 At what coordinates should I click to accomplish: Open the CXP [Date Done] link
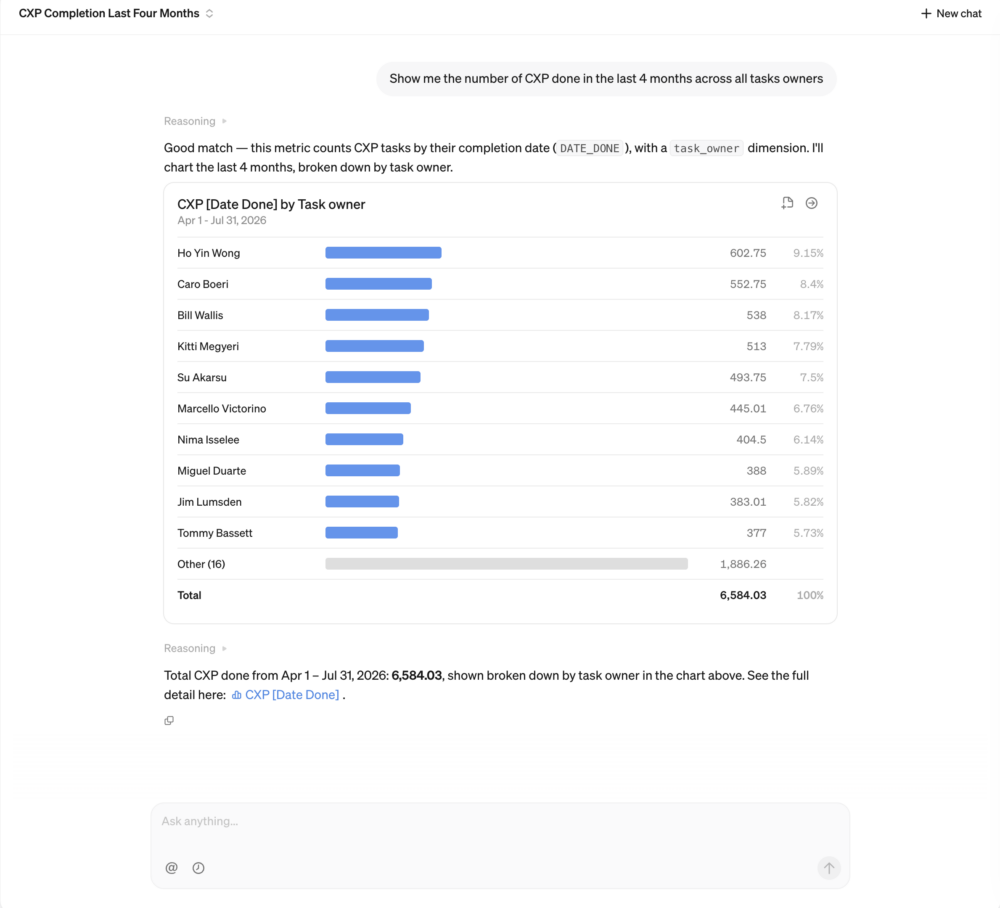pyautogui.click(x=292, y=695)
